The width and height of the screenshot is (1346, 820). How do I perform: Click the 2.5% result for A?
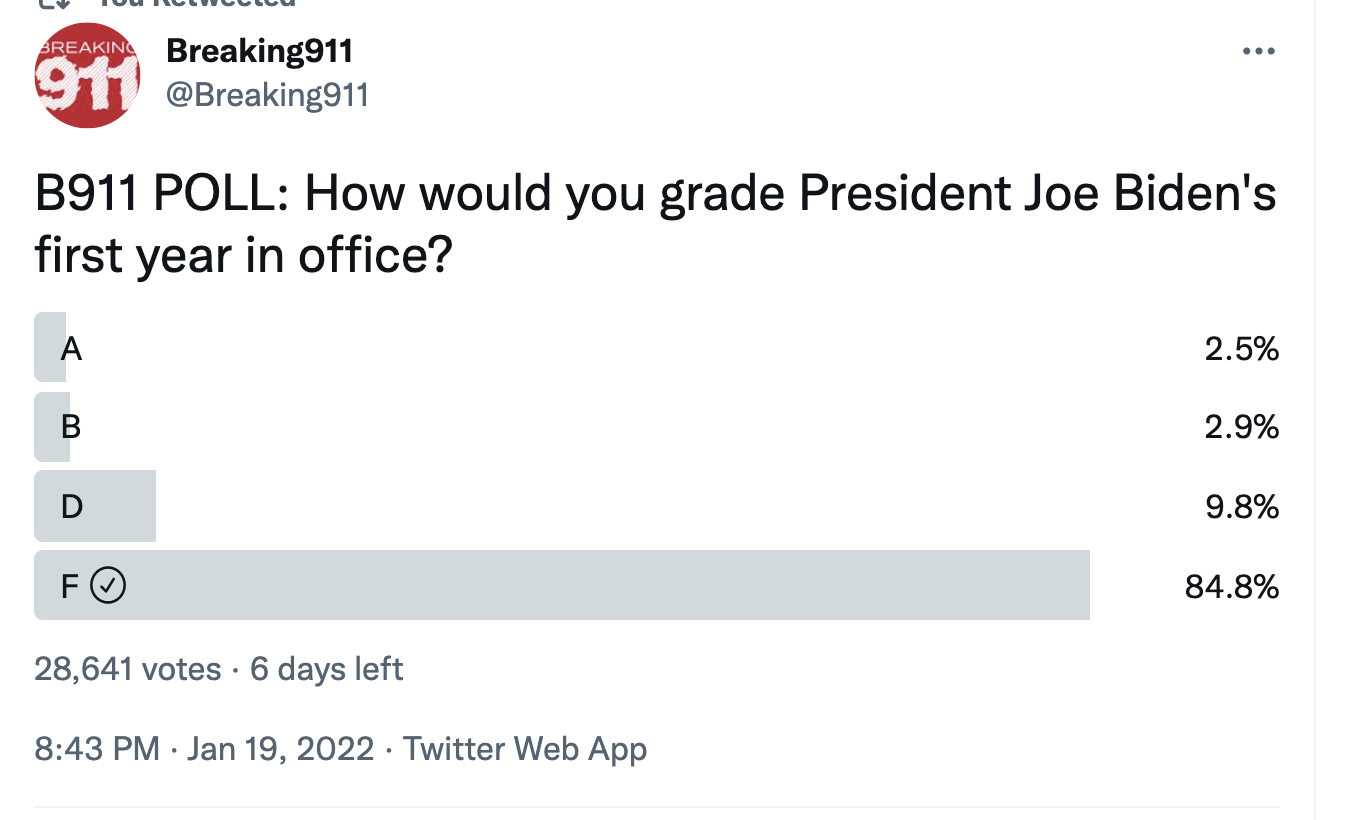click(1242, 349)
